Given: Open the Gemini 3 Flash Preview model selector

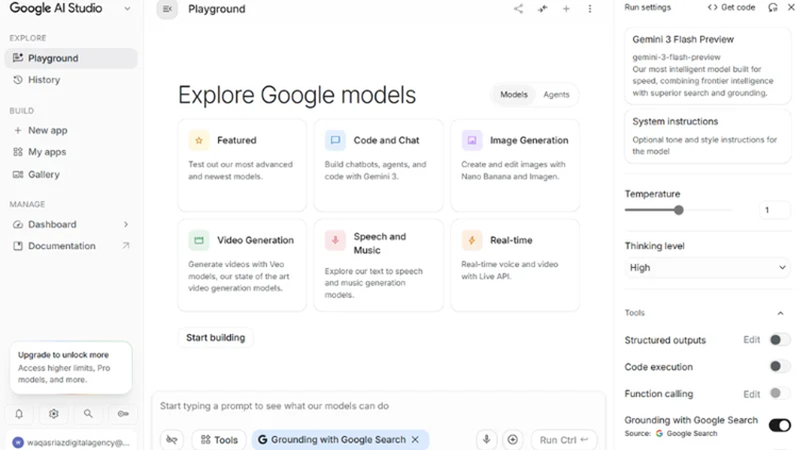Looking at the screenshot, I should click(x=707, y=66).
